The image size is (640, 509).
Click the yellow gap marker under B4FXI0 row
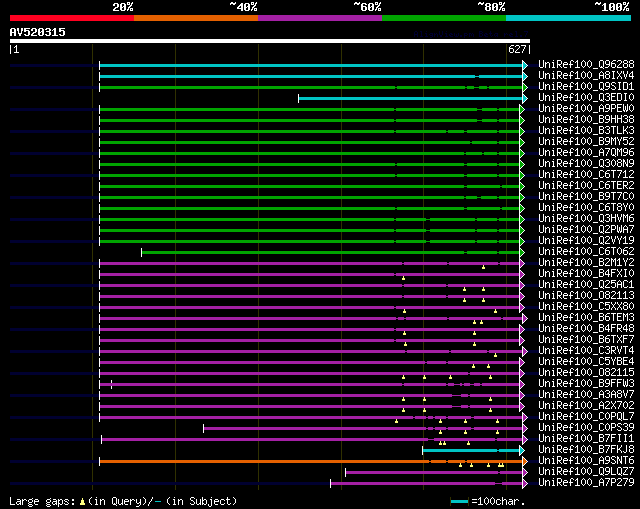pyautogui.click(x=403, y=278)
